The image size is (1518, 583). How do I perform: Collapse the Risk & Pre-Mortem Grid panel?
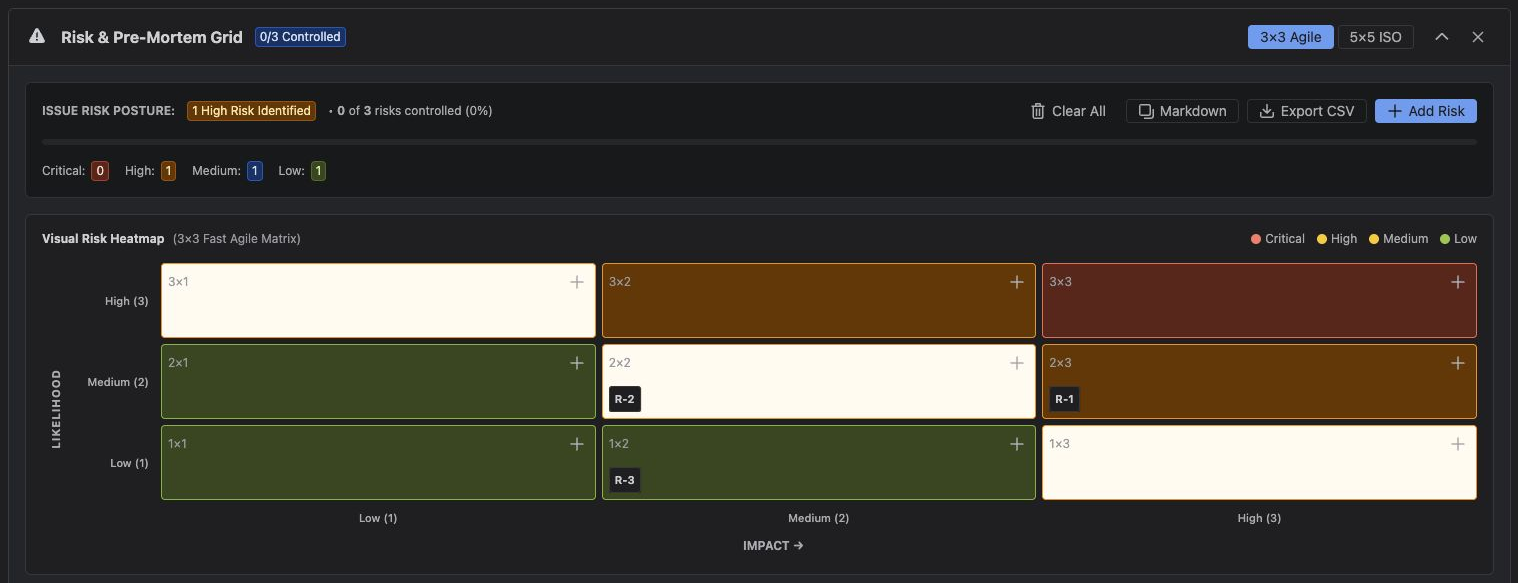point(1442,37)
